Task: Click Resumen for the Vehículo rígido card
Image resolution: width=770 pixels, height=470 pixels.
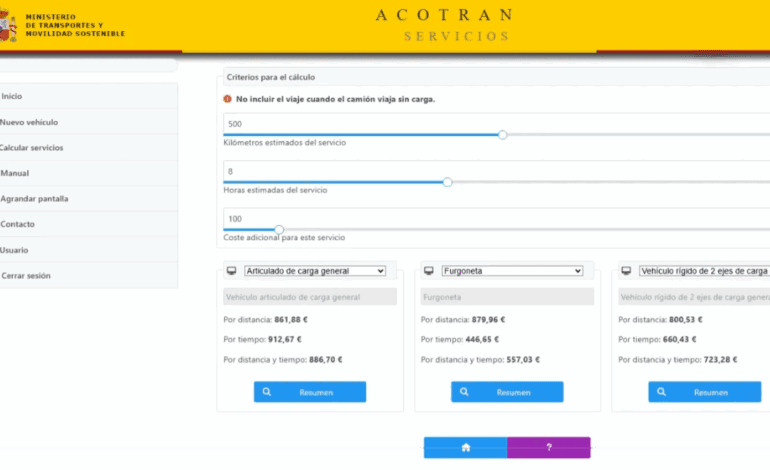Action: 705,392
